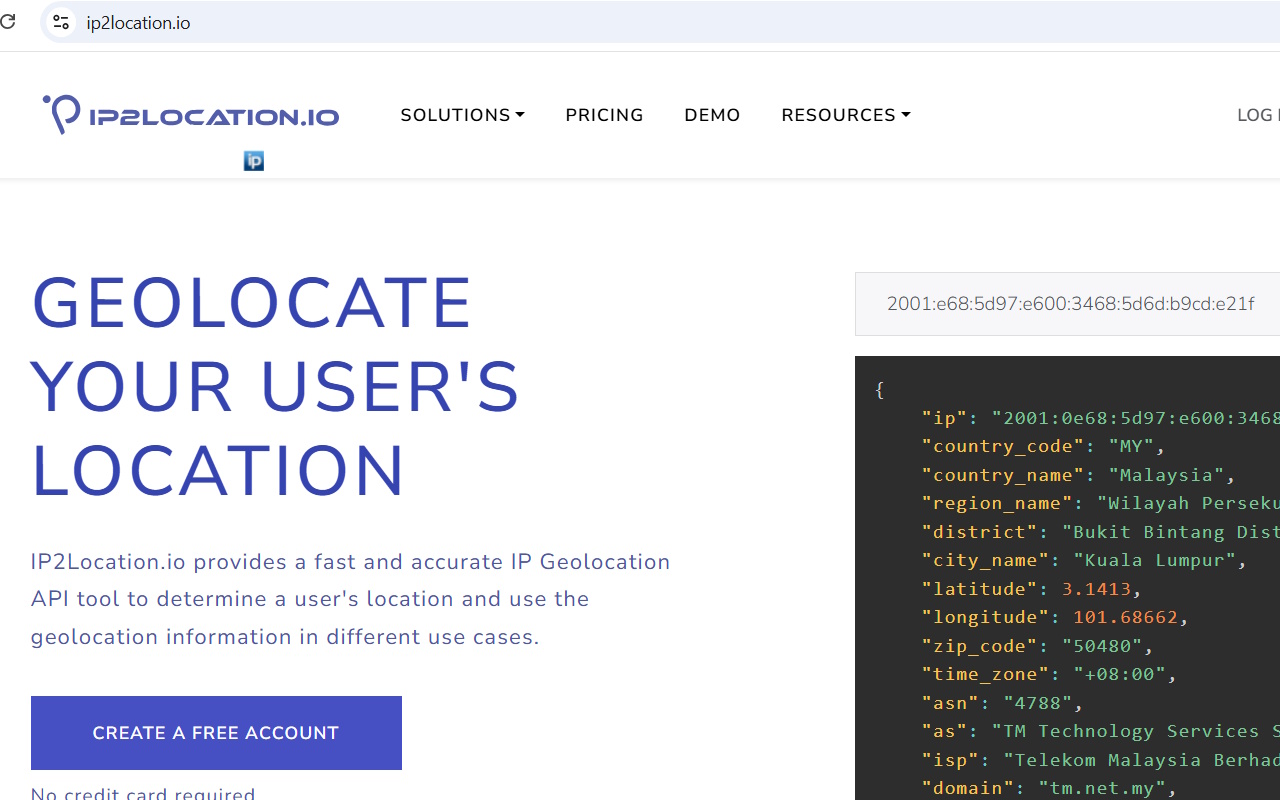The height and width of the screenshot is (800, 1280).
Task: Open the DEMO menu item
Action: (x=712, y=115)
